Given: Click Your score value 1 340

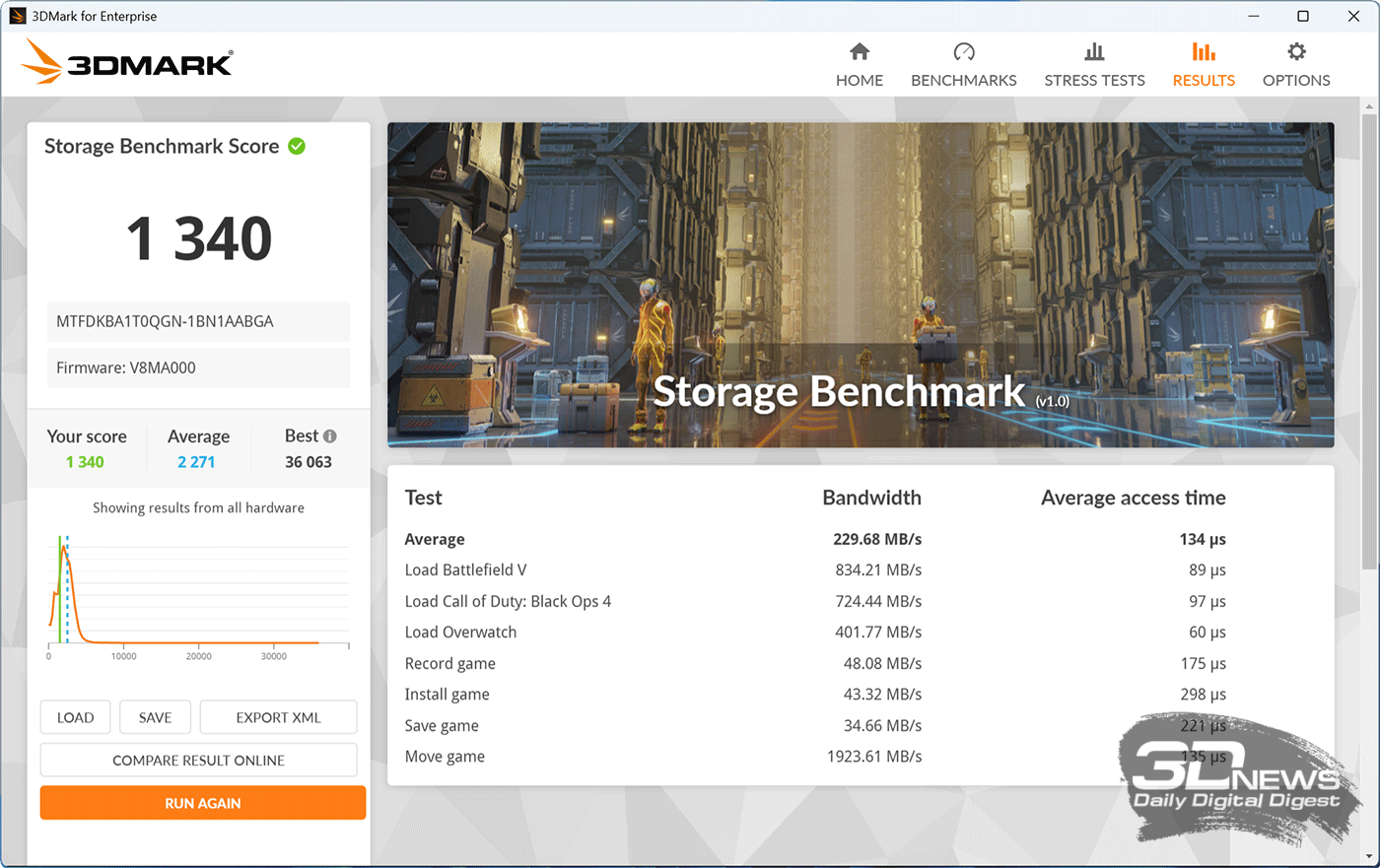Looking at the screenshot, I should click(x=85, y=462).
